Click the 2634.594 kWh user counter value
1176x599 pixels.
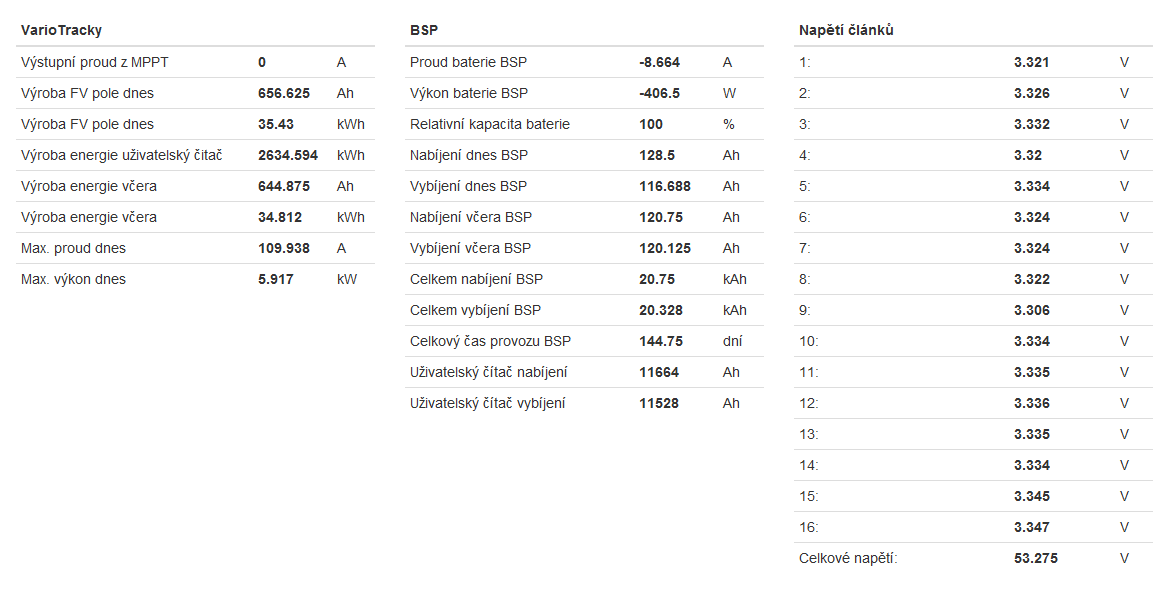[288, 155]
